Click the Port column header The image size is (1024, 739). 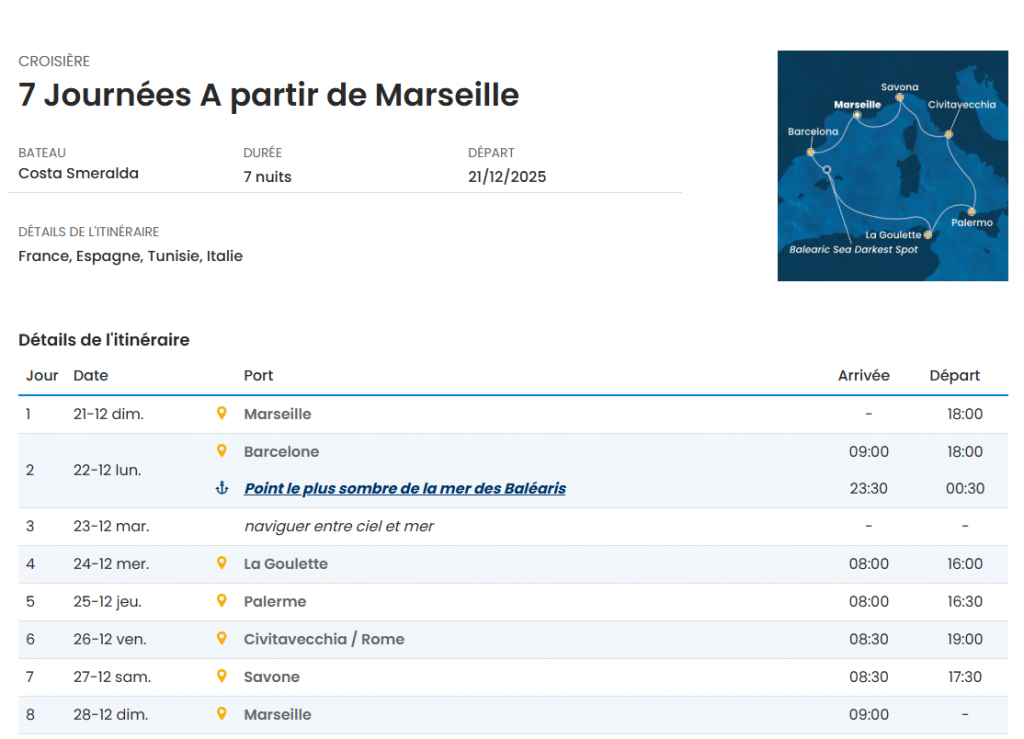coord(258,376)
